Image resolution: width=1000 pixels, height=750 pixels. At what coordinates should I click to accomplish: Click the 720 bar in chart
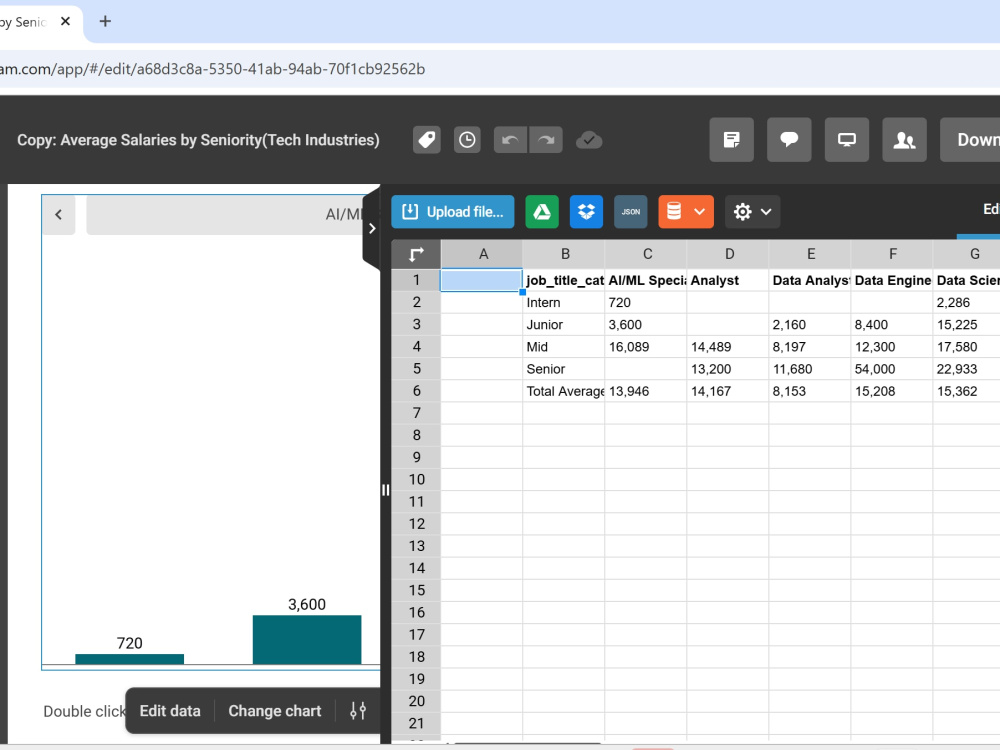pos(129,659)
